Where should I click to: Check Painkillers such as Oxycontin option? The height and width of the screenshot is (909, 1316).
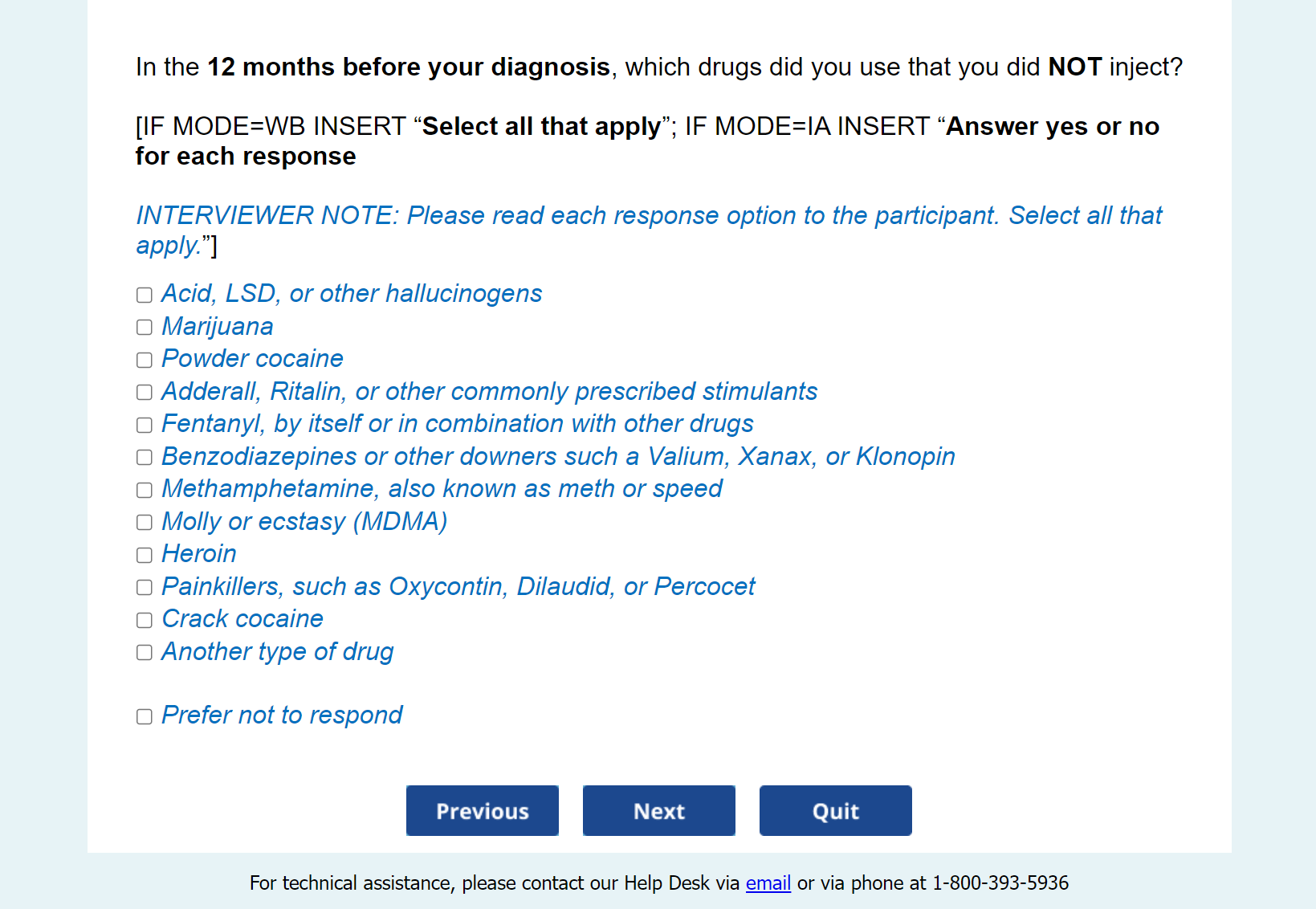click(x=145, y=588)
